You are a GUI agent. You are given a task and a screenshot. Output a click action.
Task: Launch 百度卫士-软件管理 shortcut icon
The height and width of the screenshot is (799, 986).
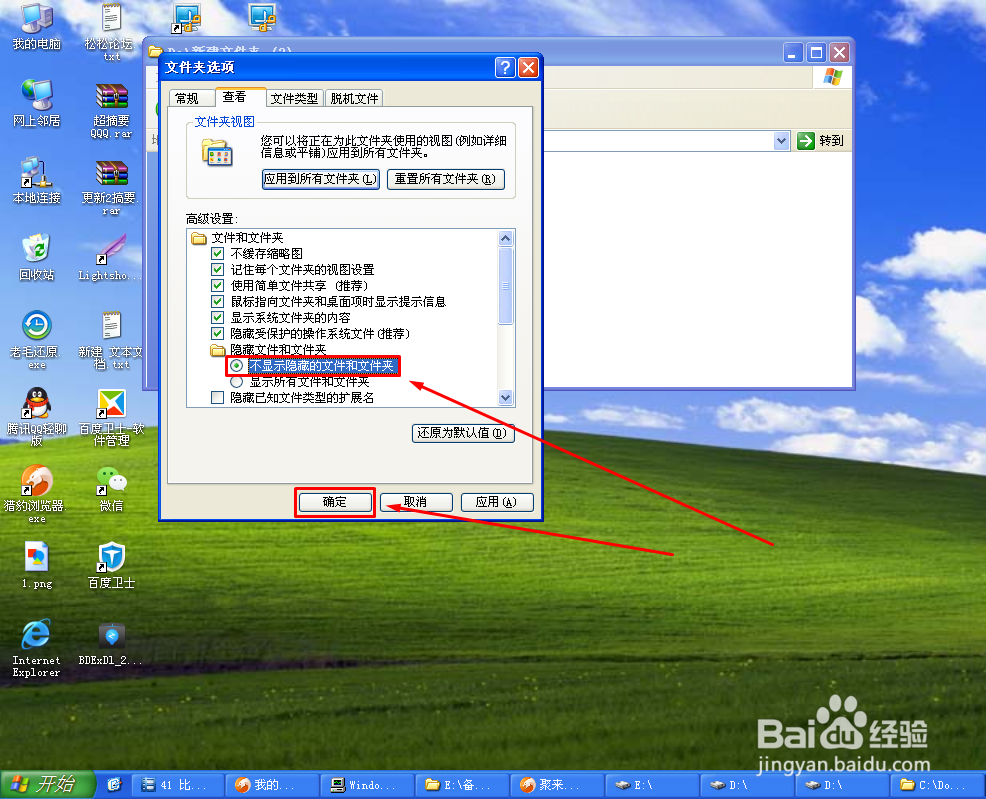pos(111,417)
